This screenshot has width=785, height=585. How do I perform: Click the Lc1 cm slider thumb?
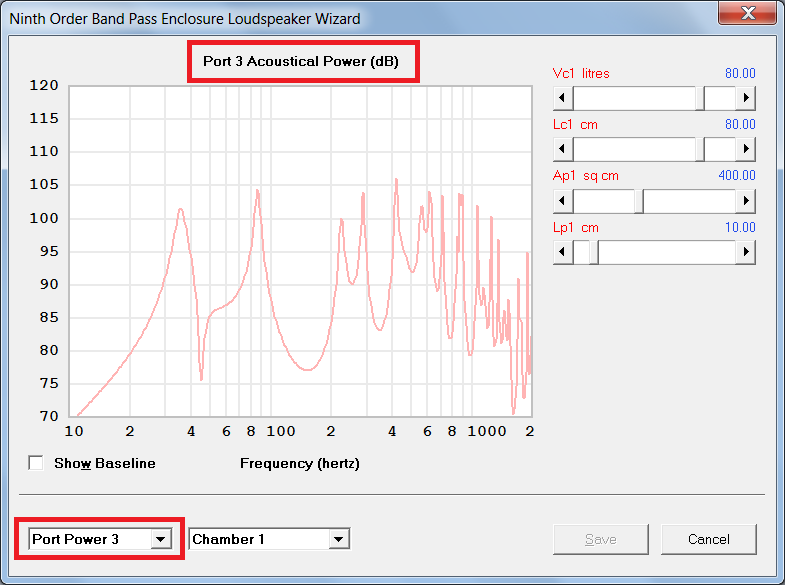click(x=700, y=149)
